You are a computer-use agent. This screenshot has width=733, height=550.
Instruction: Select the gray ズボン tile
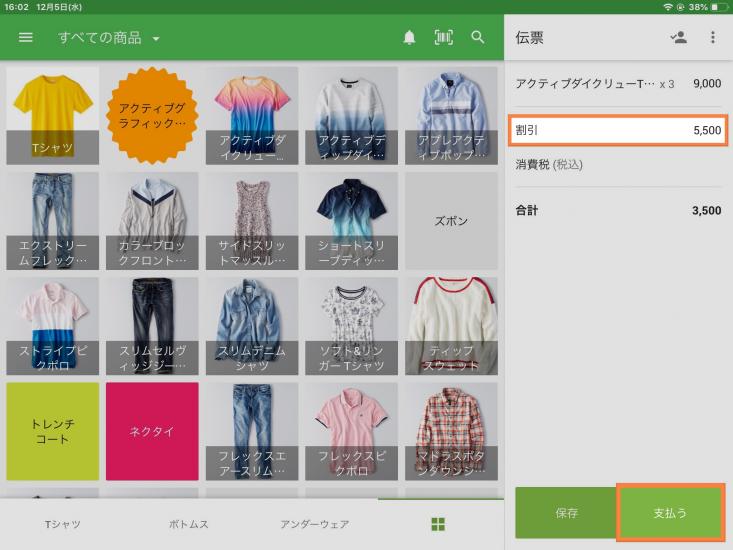pos(451,221)
